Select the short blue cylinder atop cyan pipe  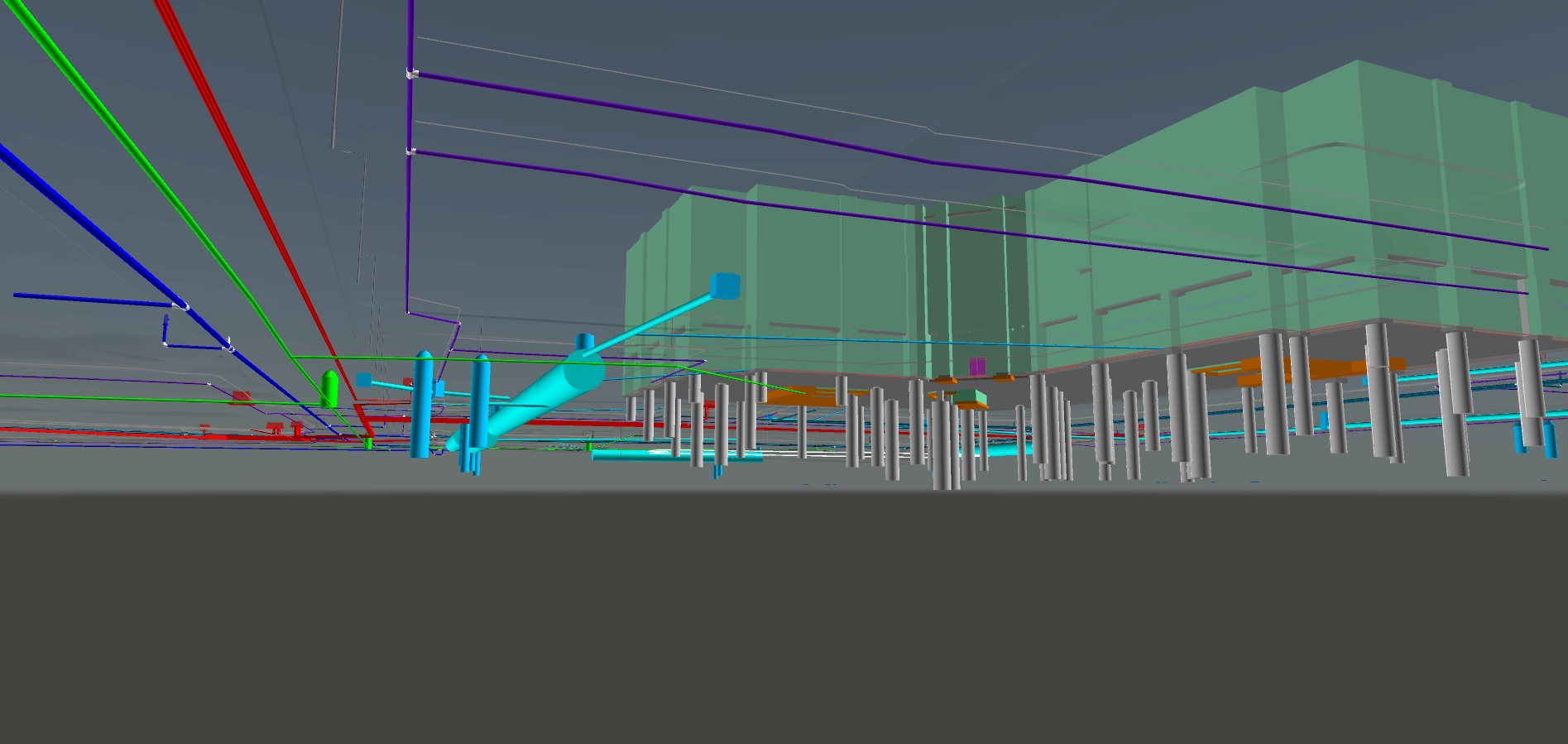[584, 343]
